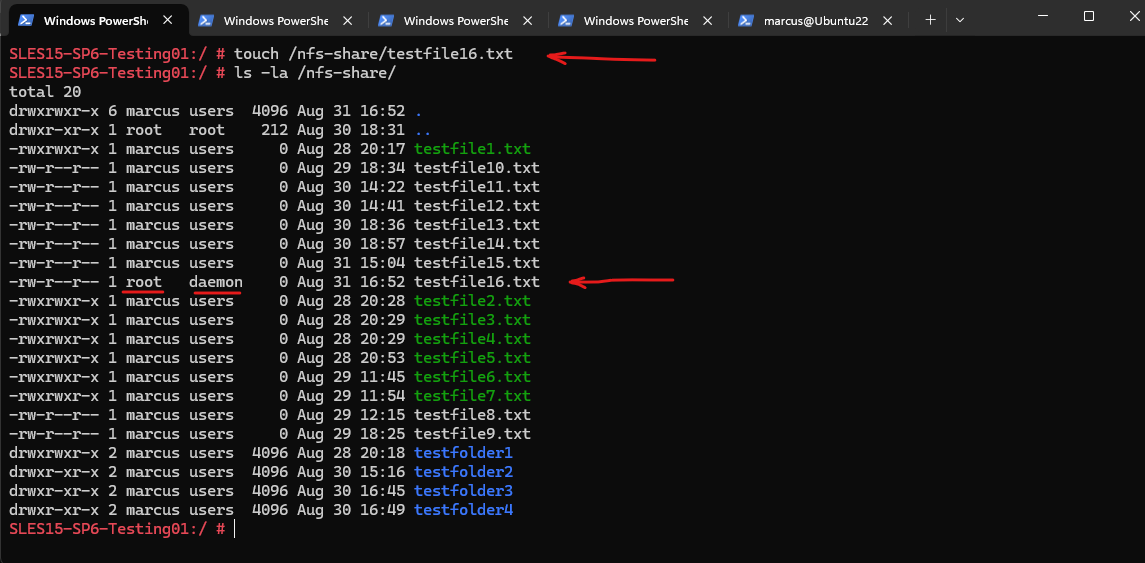Click the fourth tab's PowerShell icon
1145x563 pixels.
[565, 20]
